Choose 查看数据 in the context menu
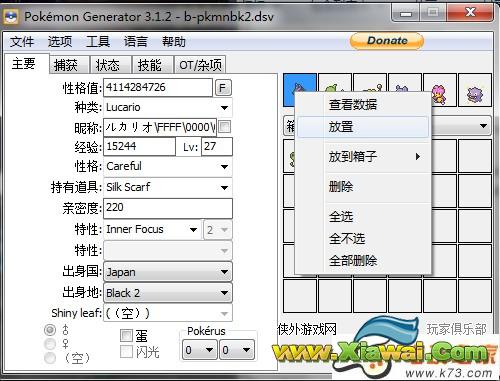Screen dimensions: 500x381 363,105
